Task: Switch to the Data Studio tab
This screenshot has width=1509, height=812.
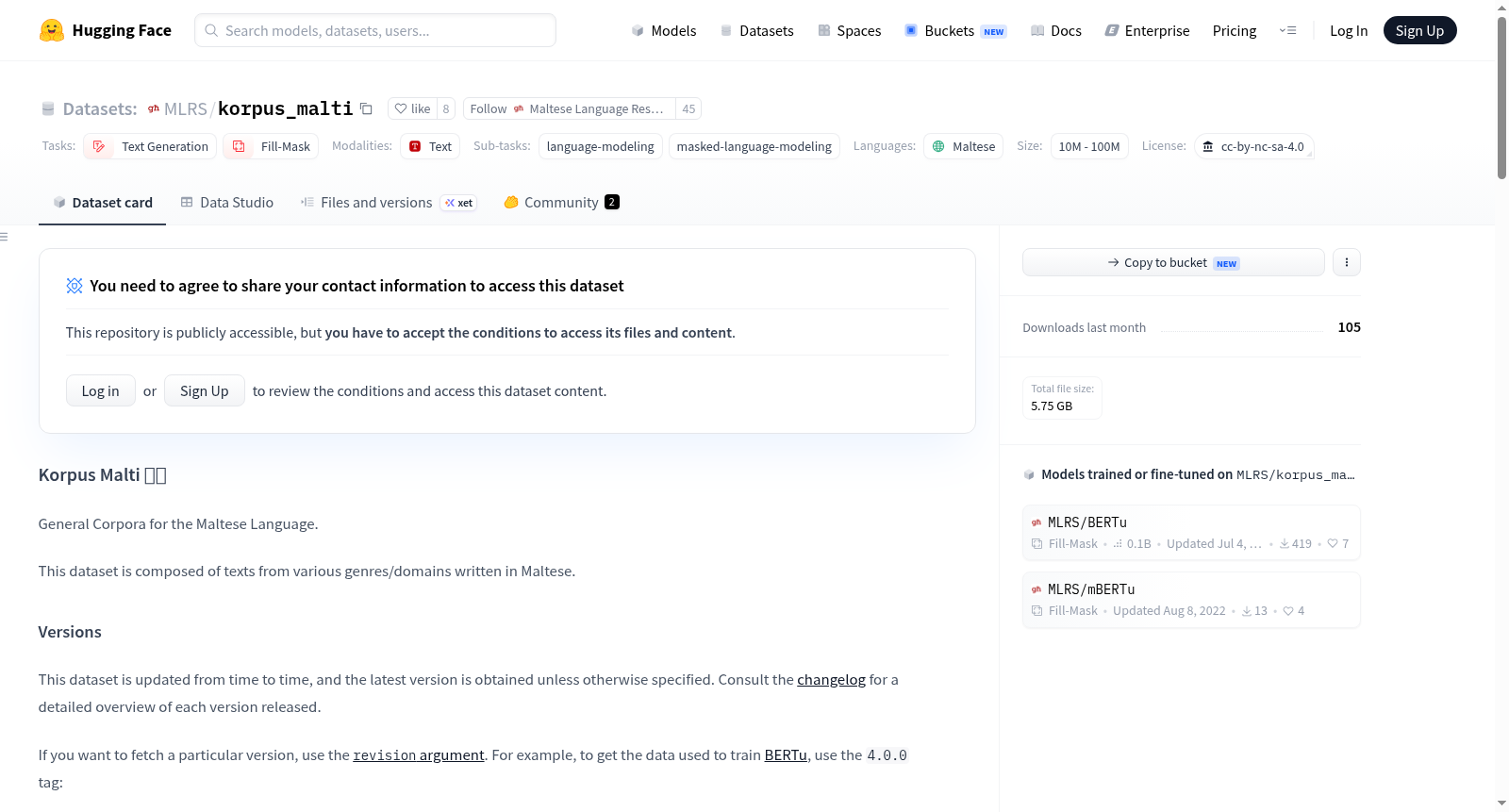Action: [227, 202]
